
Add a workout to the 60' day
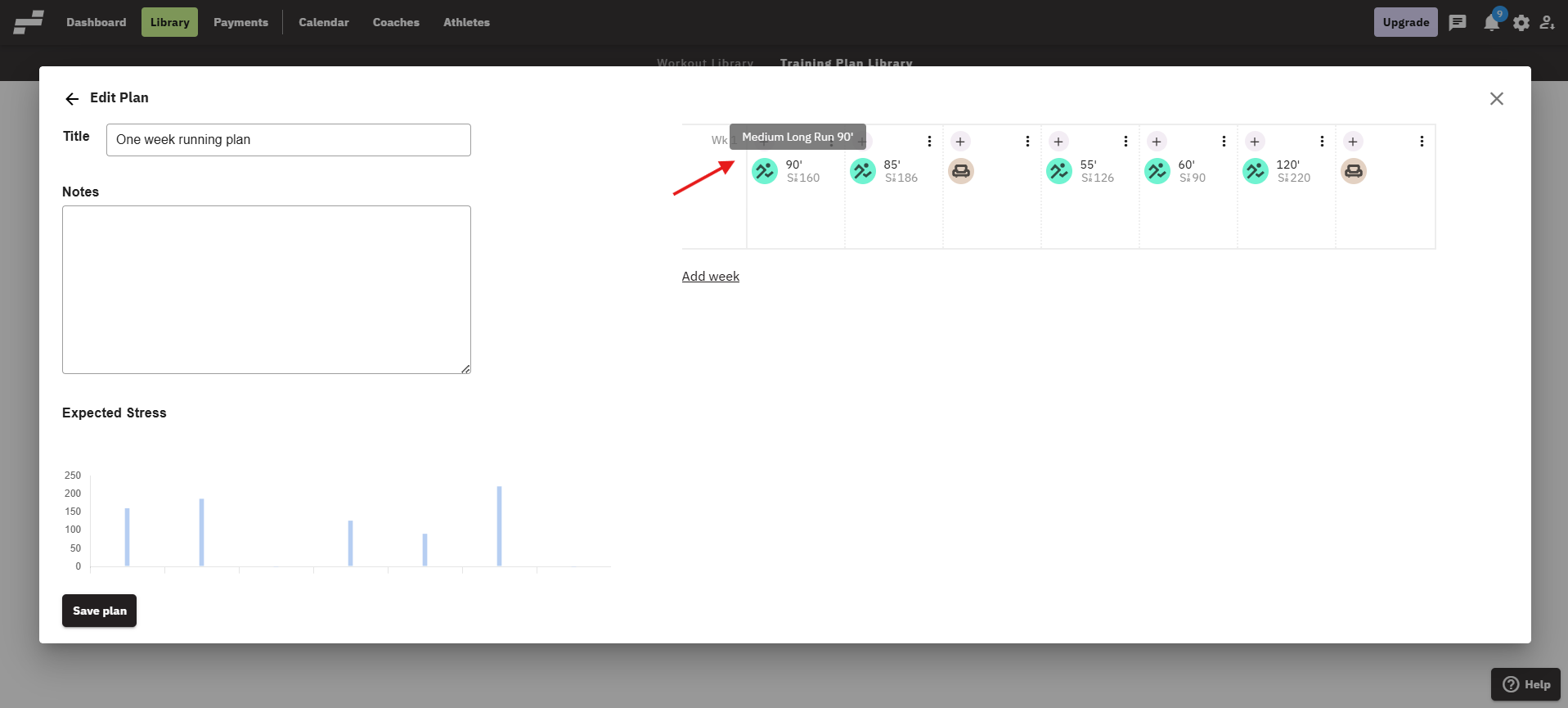pyautogui.click(x=1157, y=142)
